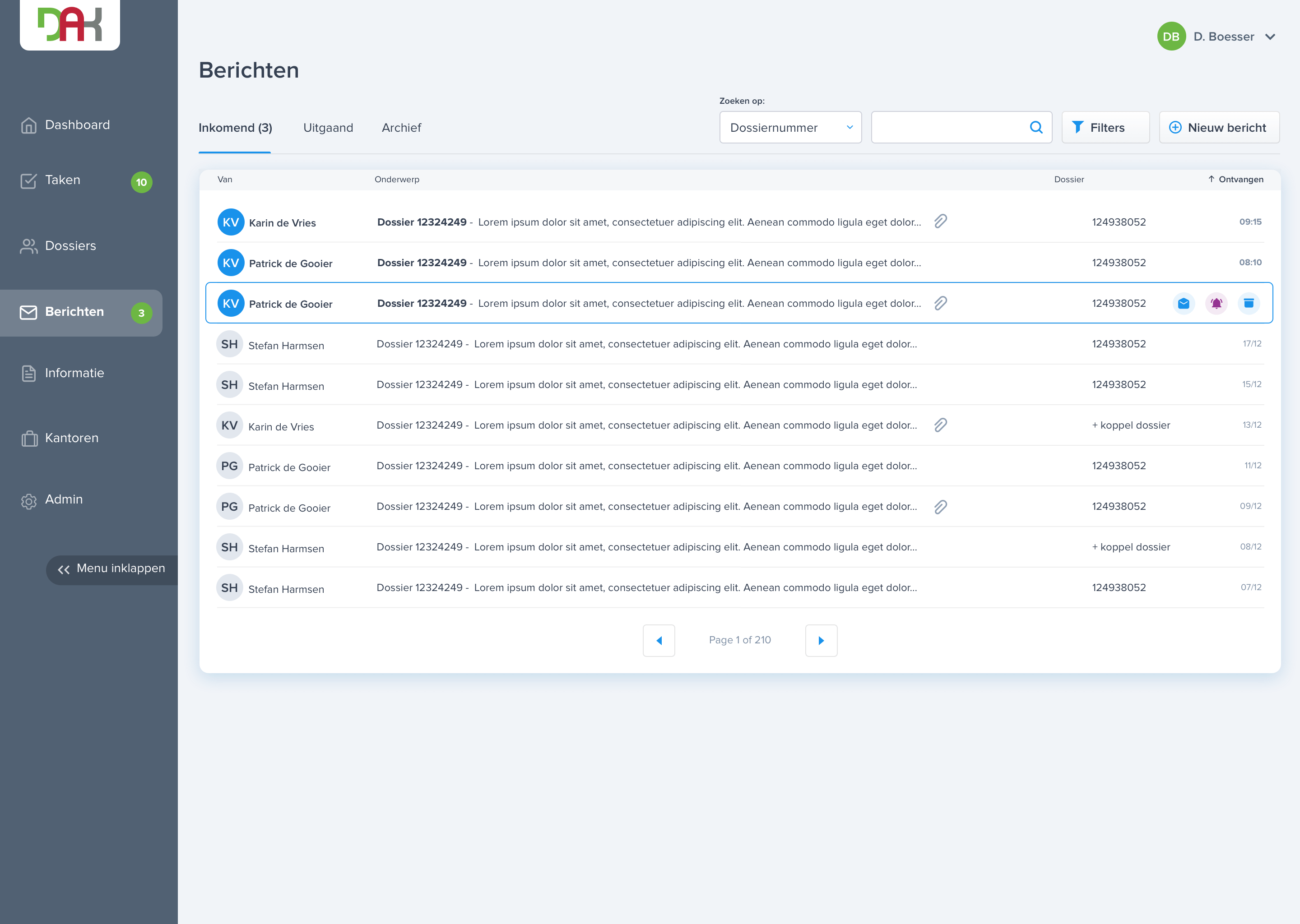This screenshot has width=1300, height=924.
Task: Collapse sidebar with Menu inklappen
Action: [111, 569]
